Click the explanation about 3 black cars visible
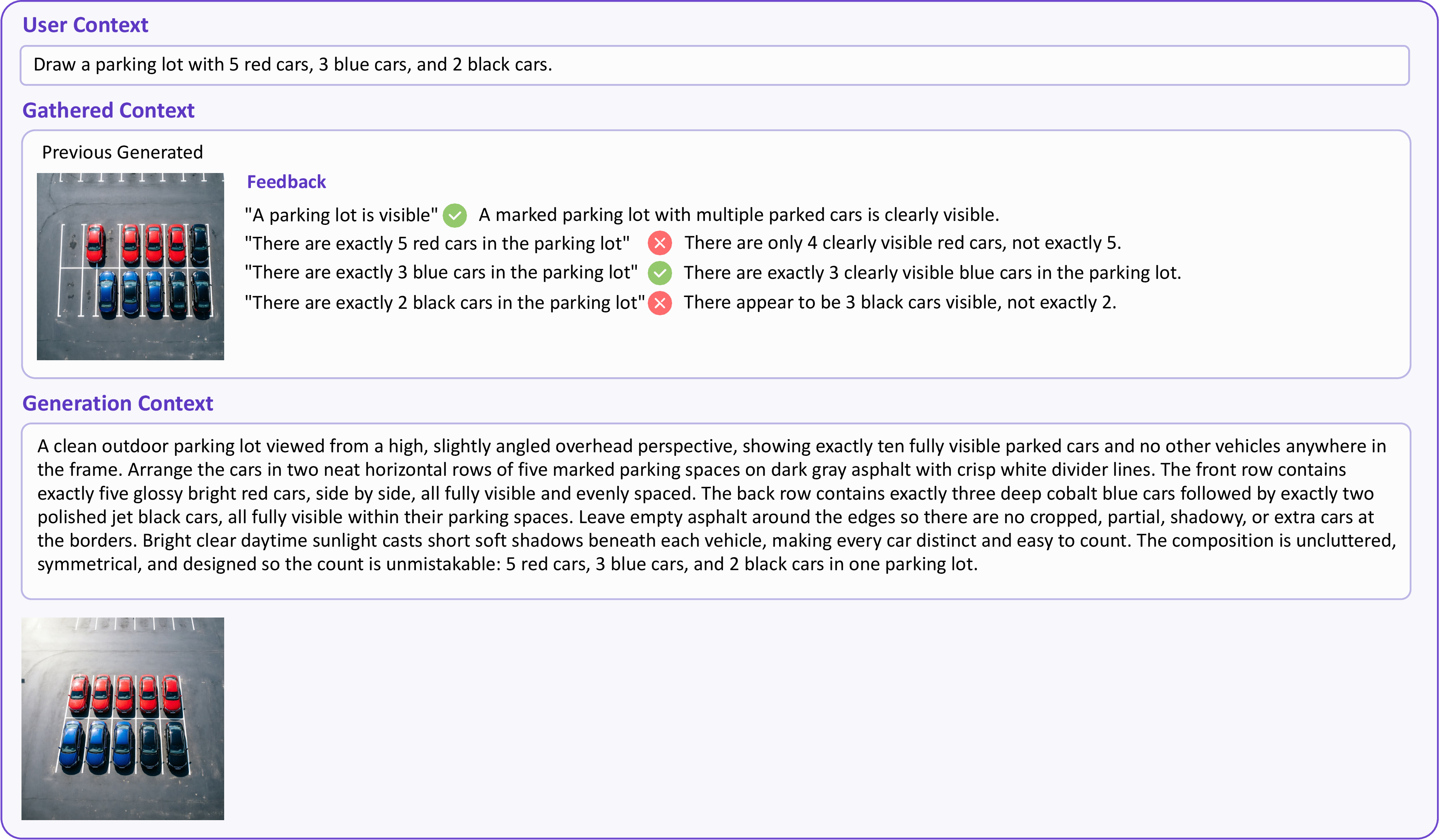The width and height of the screenshot is (1439, 840). pos(900,302)
